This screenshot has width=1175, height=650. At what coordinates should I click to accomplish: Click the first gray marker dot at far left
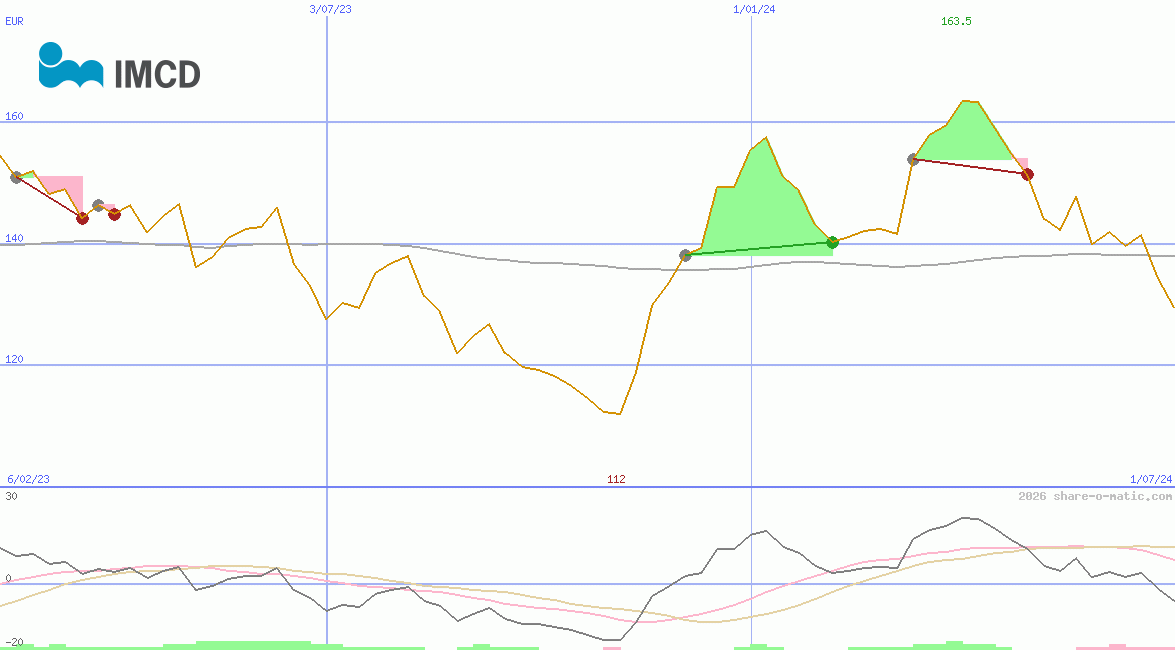pyautogui.click(x=16, y=177)
